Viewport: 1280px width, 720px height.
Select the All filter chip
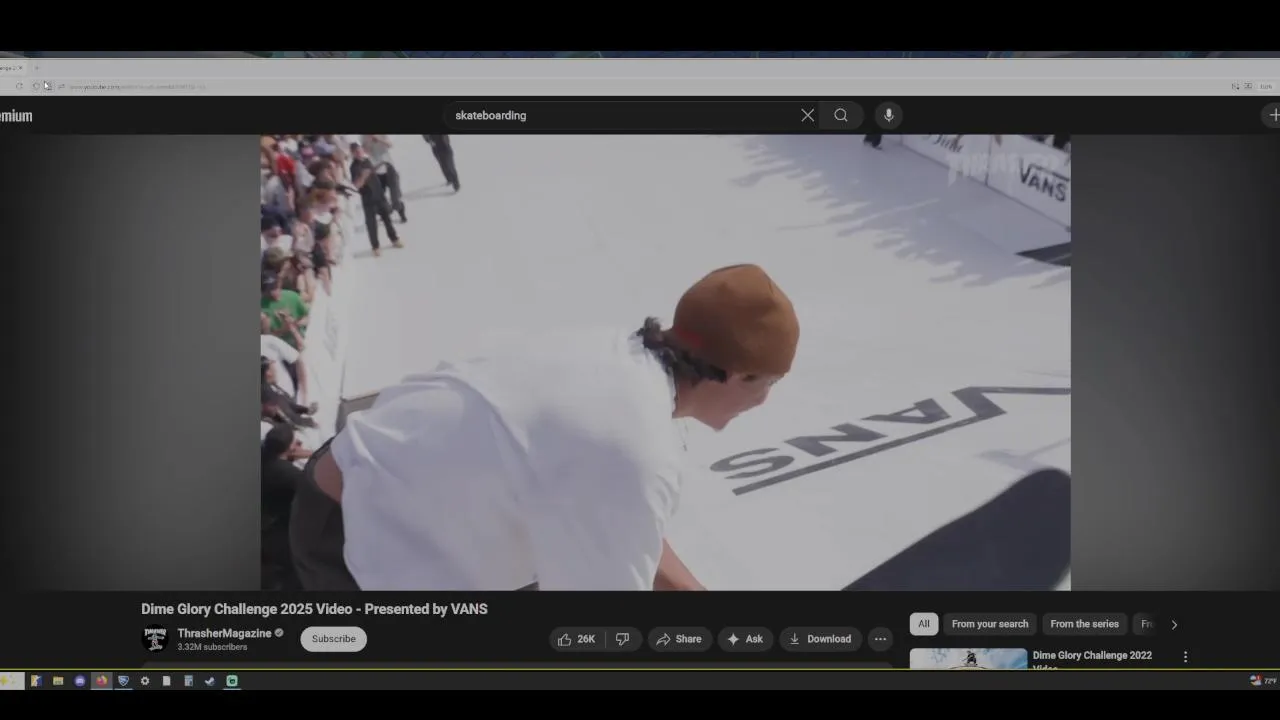[924, 624]
